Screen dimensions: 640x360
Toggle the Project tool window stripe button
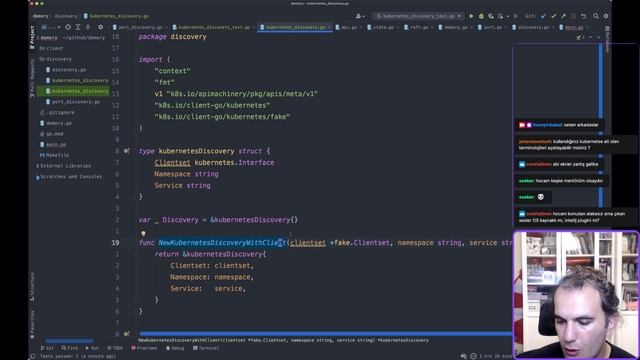[32, 38]
